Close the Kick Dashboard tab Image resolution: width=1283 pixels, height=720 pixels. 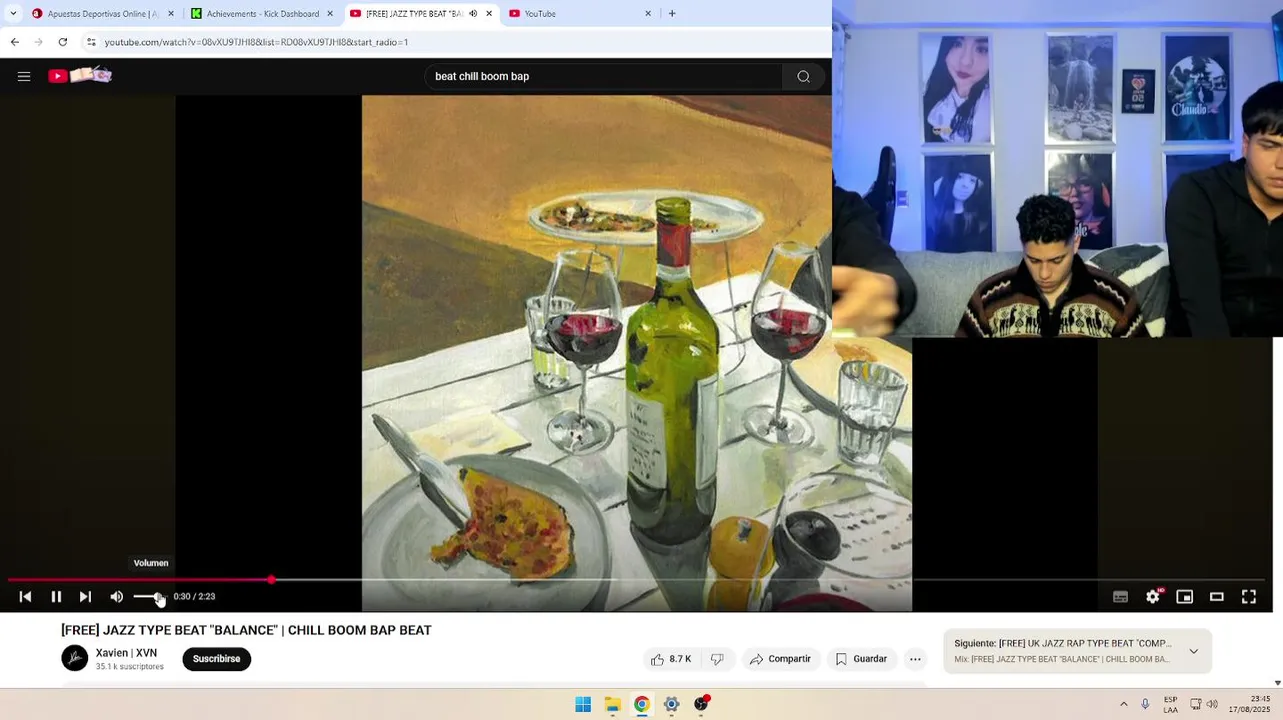[x=330, y=14]
